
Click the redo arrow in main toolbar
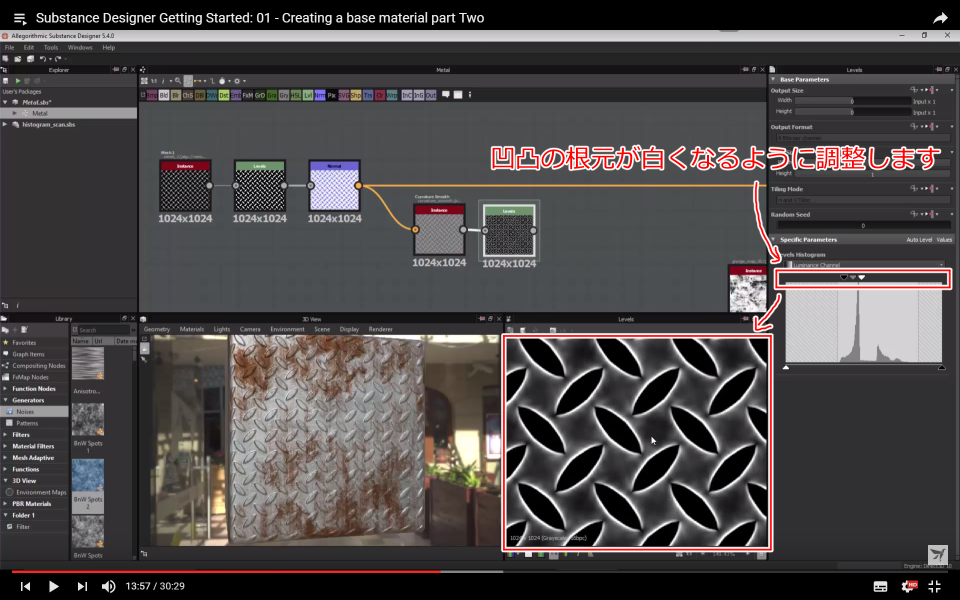[x=58, y=59]
